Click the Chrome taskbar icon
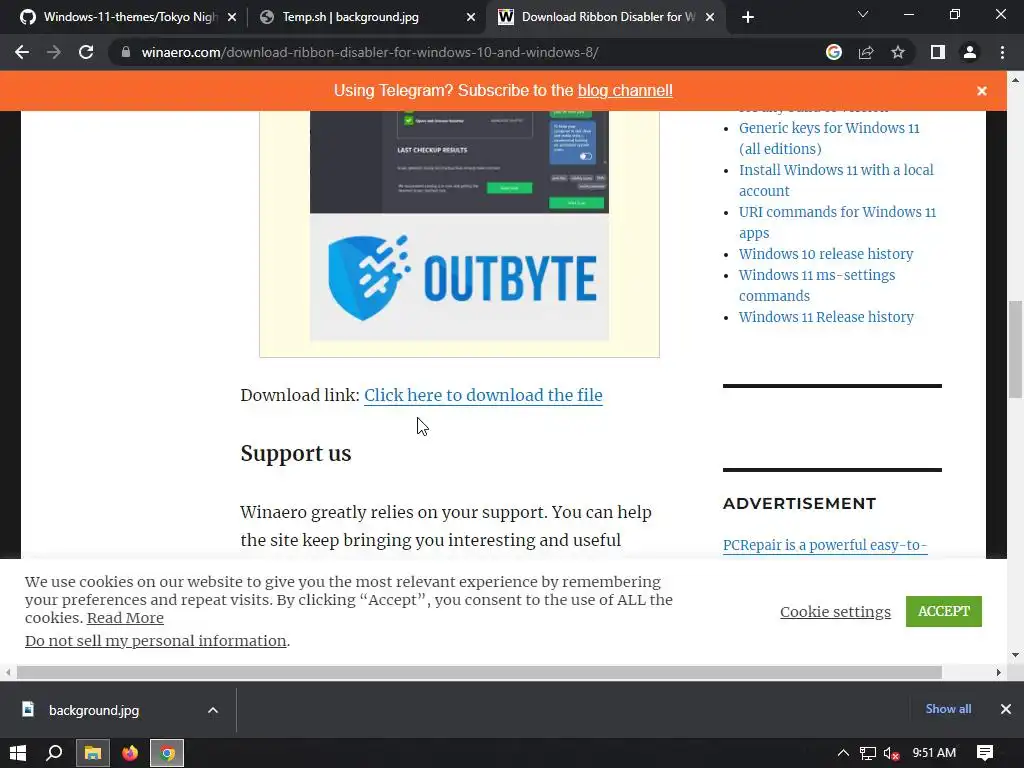 coord(167,753)
